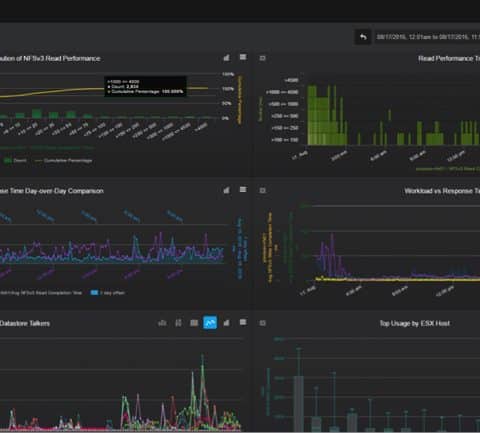Open chart type icon in Day-over-Day Comparison panel
The width and height of the screenshot is (480, 433).
226,190
